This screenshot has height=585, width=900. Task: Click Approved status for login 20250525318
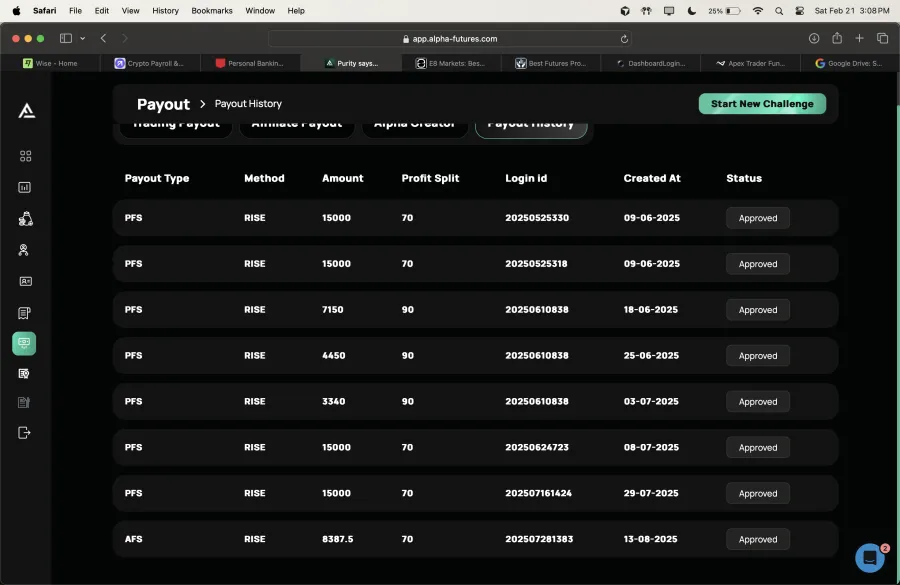(758, 264)
